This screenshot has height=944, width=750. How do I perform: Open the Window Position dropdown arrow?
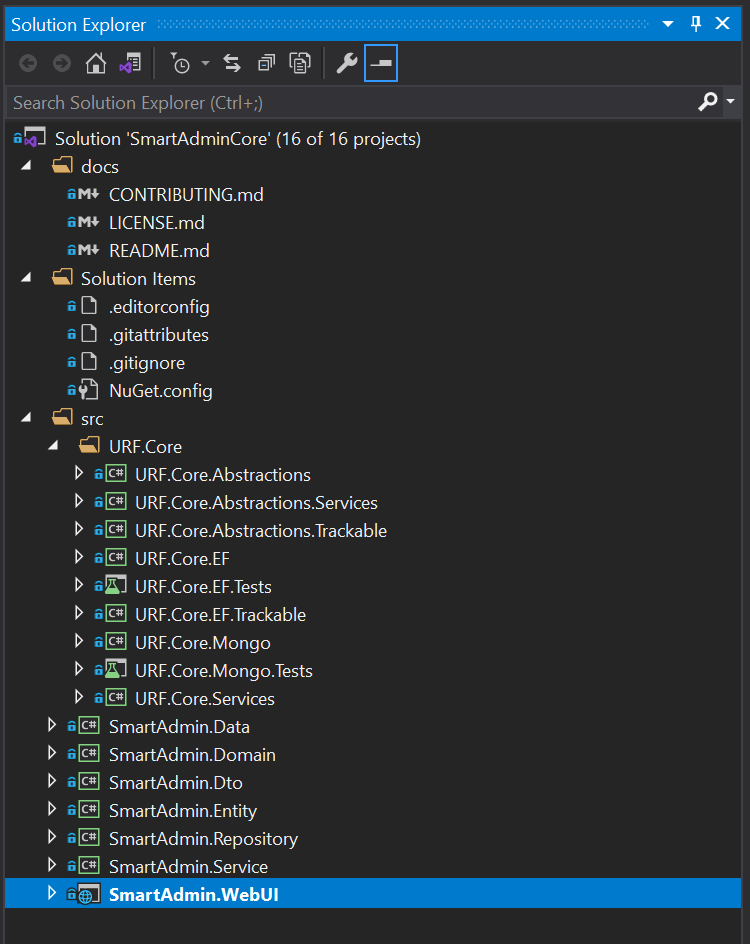(x=668, y=24)
